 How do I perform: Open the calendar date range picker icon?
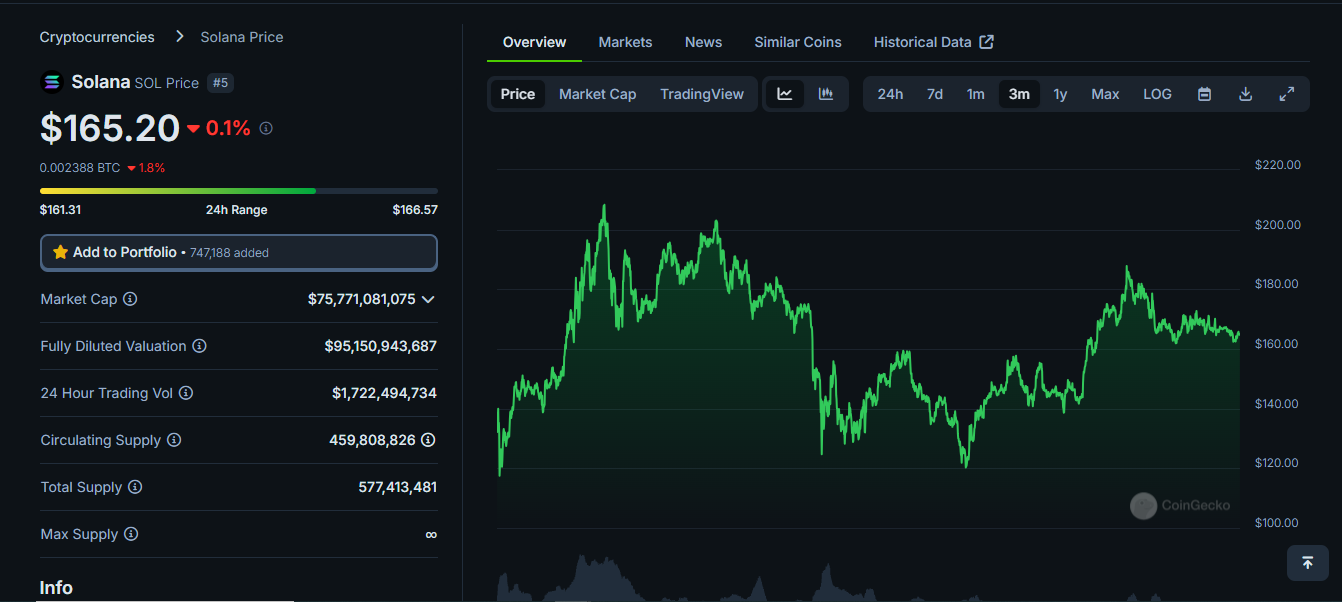coord(1204,93)
